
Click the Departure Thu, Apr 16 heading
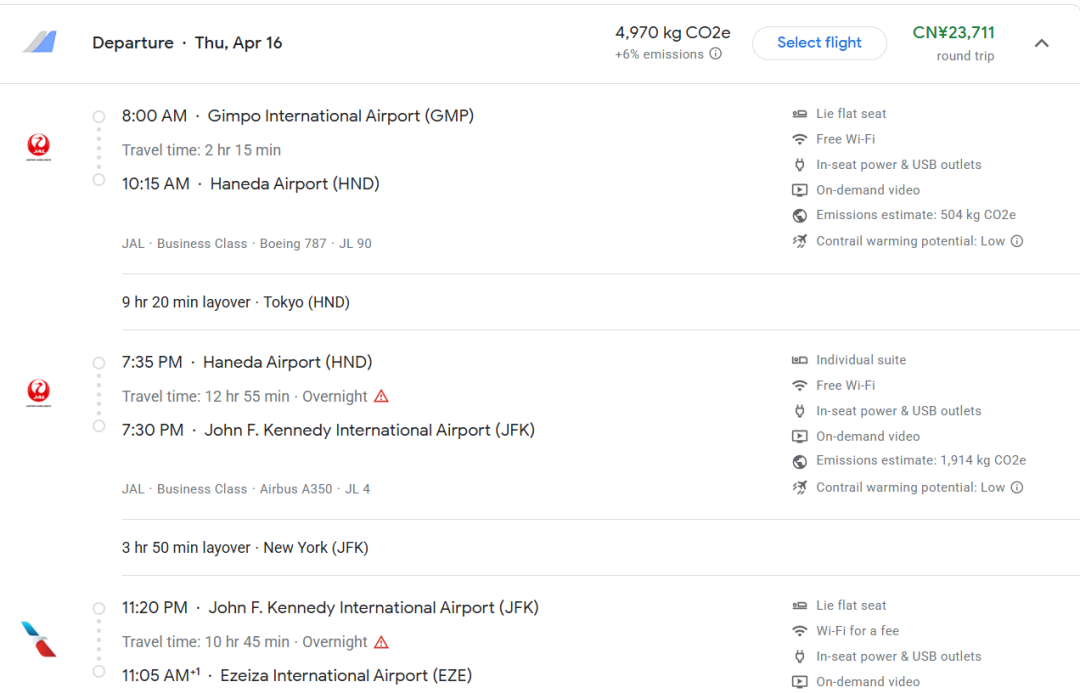[x=187, y=43]
